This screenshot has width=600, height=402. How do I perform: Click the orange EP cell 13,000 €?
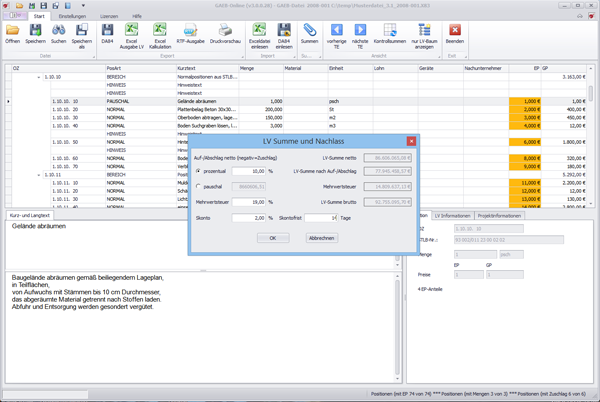[525, 199]
